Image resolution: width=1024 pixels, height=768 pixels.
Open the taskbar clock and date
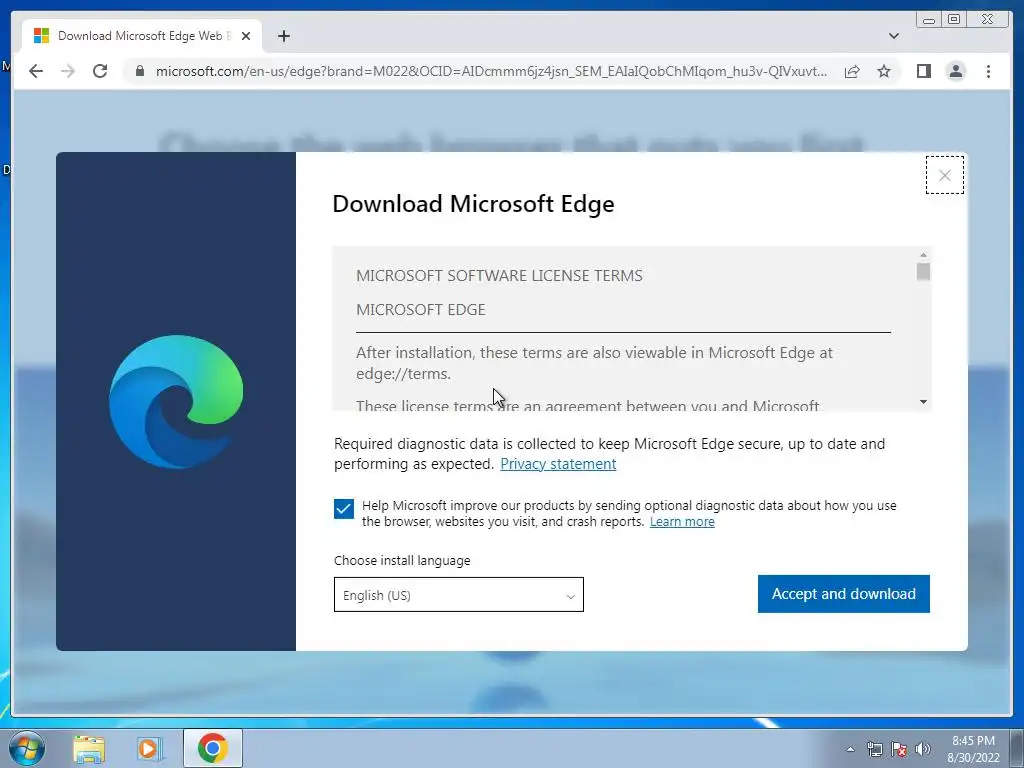coord(973,749)
